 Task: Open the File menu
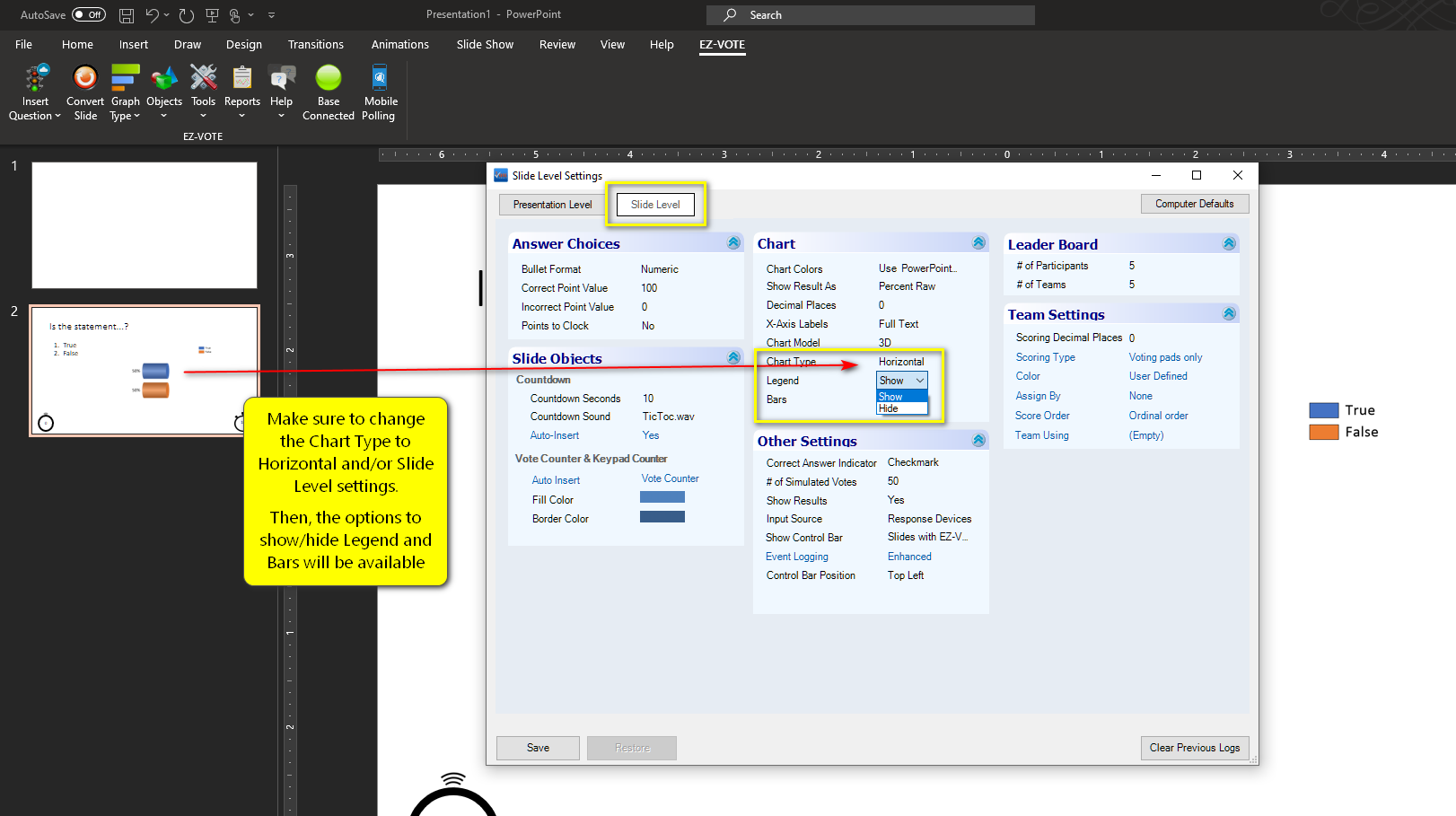coord(24,44)
